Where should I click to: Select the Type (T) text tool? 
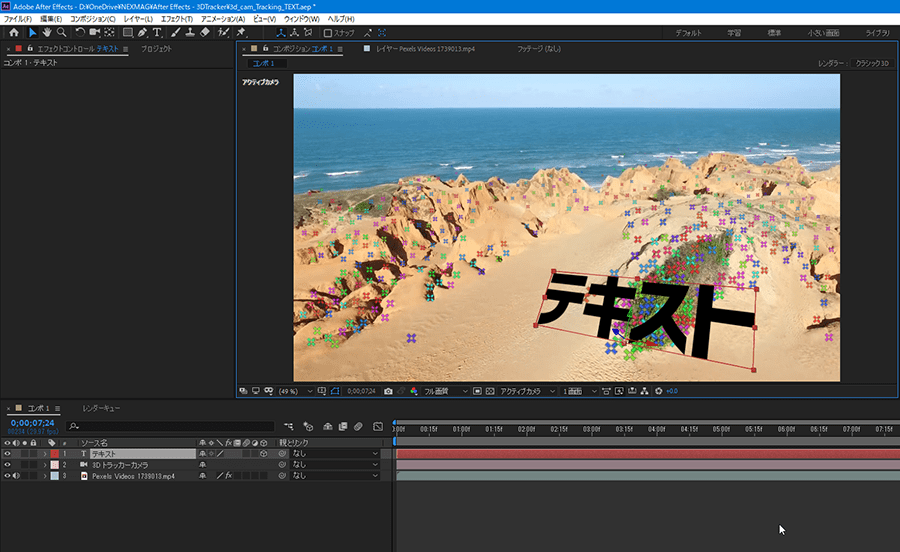click(x=157, y=33)
